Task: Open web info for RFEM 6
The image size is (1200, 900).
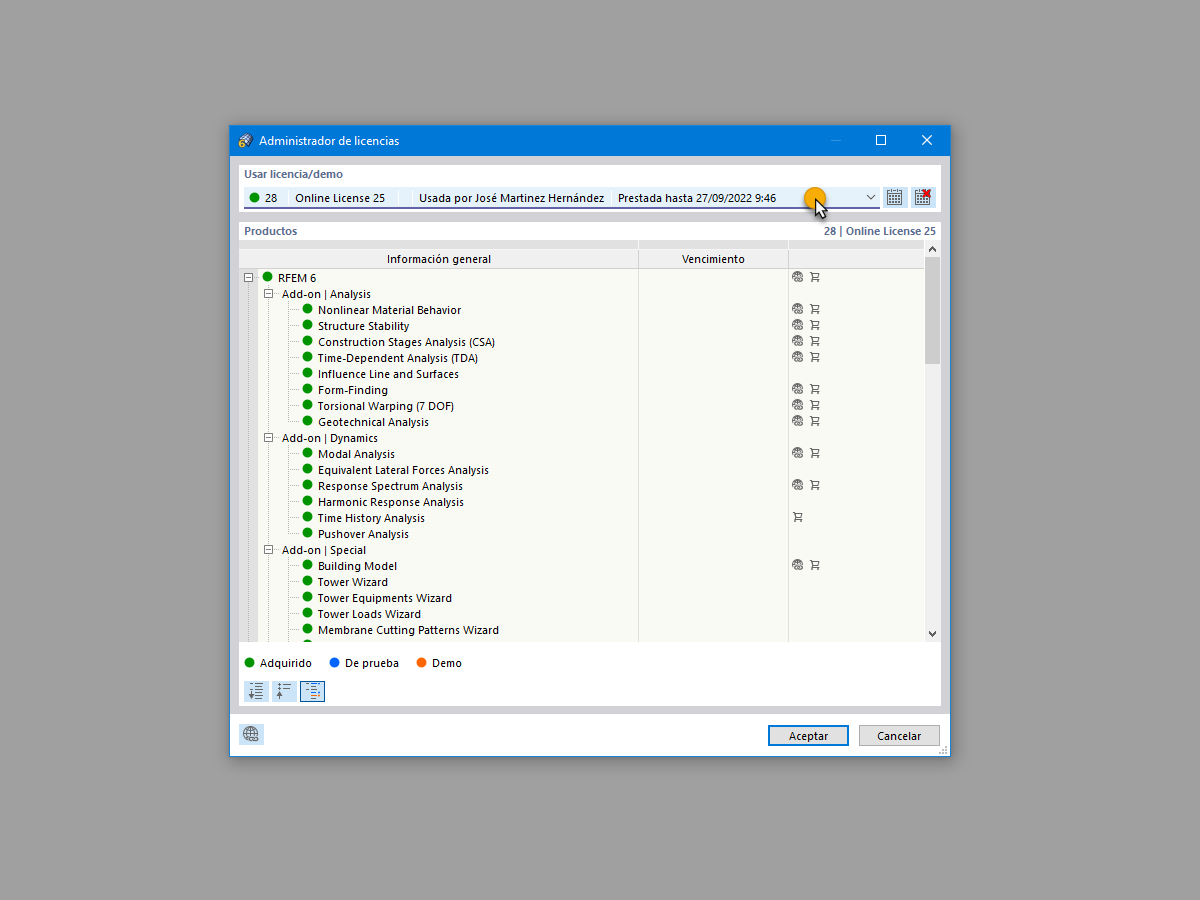Action: click(x=797, y=277)
